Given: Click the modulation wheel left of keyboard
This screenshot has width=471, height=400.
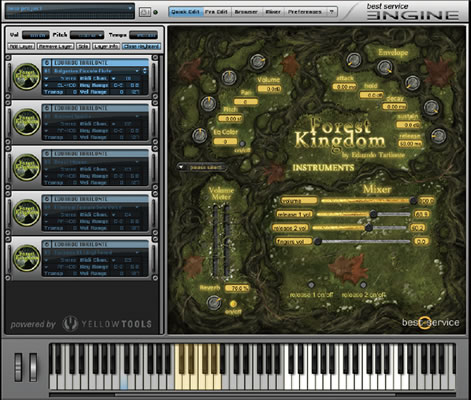Looking at the screenshot, I should pyautogui.click(x=33, y=367).
